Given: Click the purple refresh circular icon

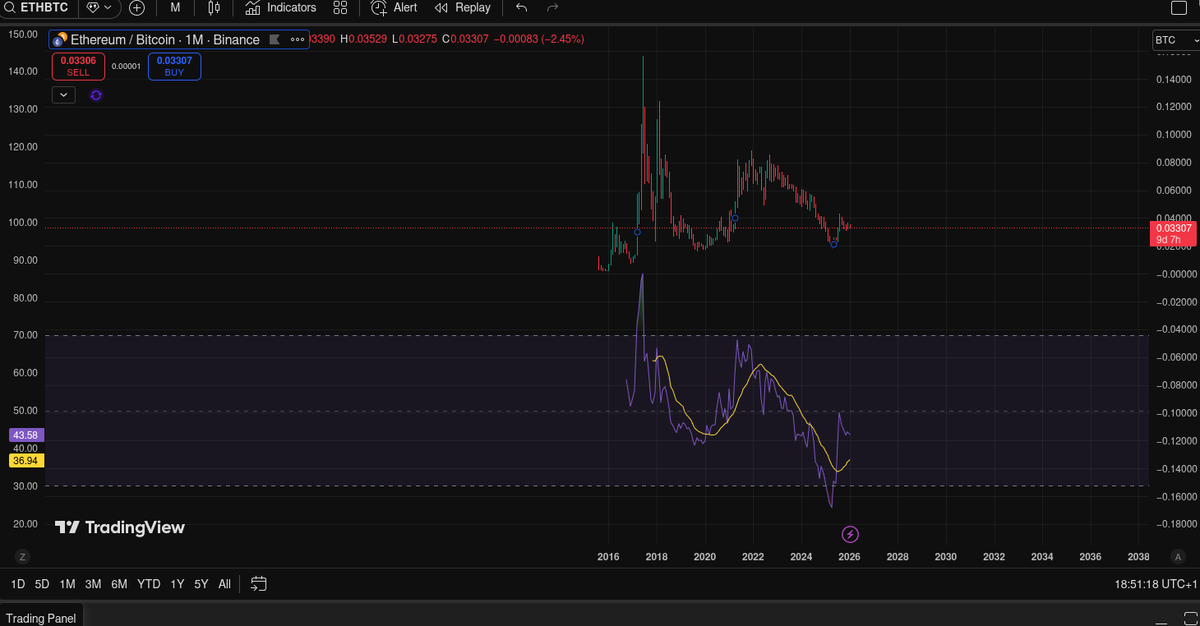Looking at the screenshot, I should [96, 95].
